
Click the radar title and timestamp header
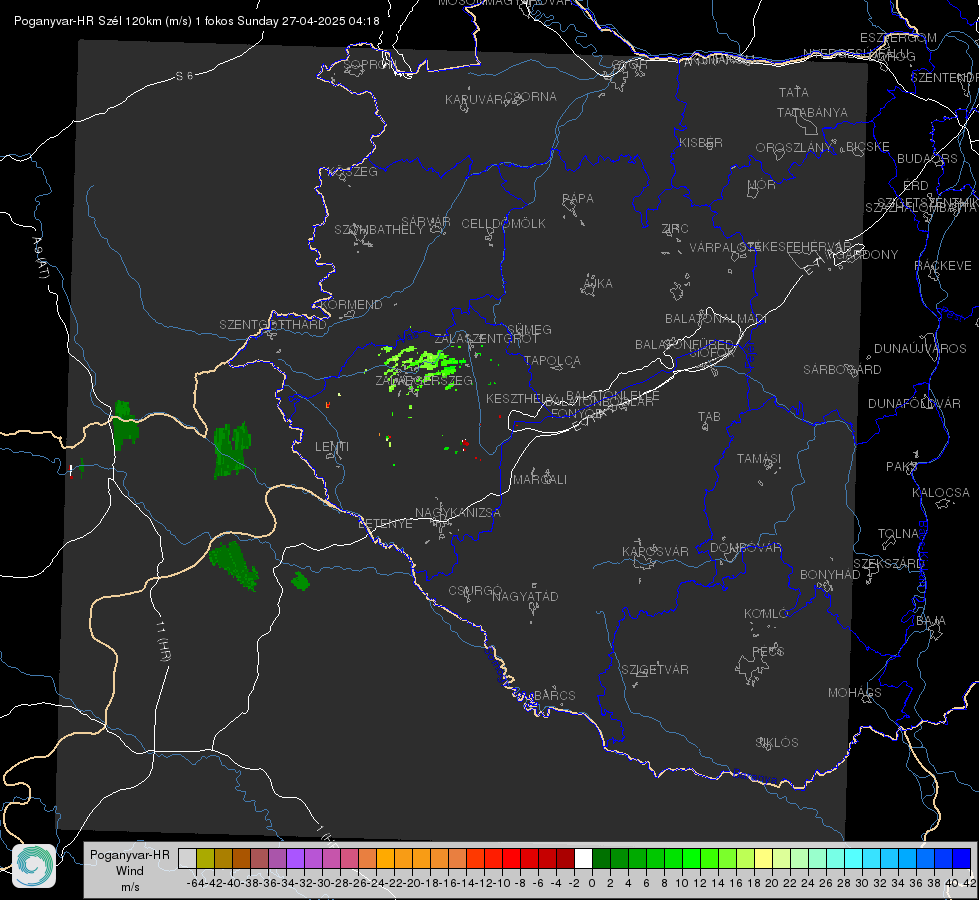pyautogui.click(x=197, y=21)
